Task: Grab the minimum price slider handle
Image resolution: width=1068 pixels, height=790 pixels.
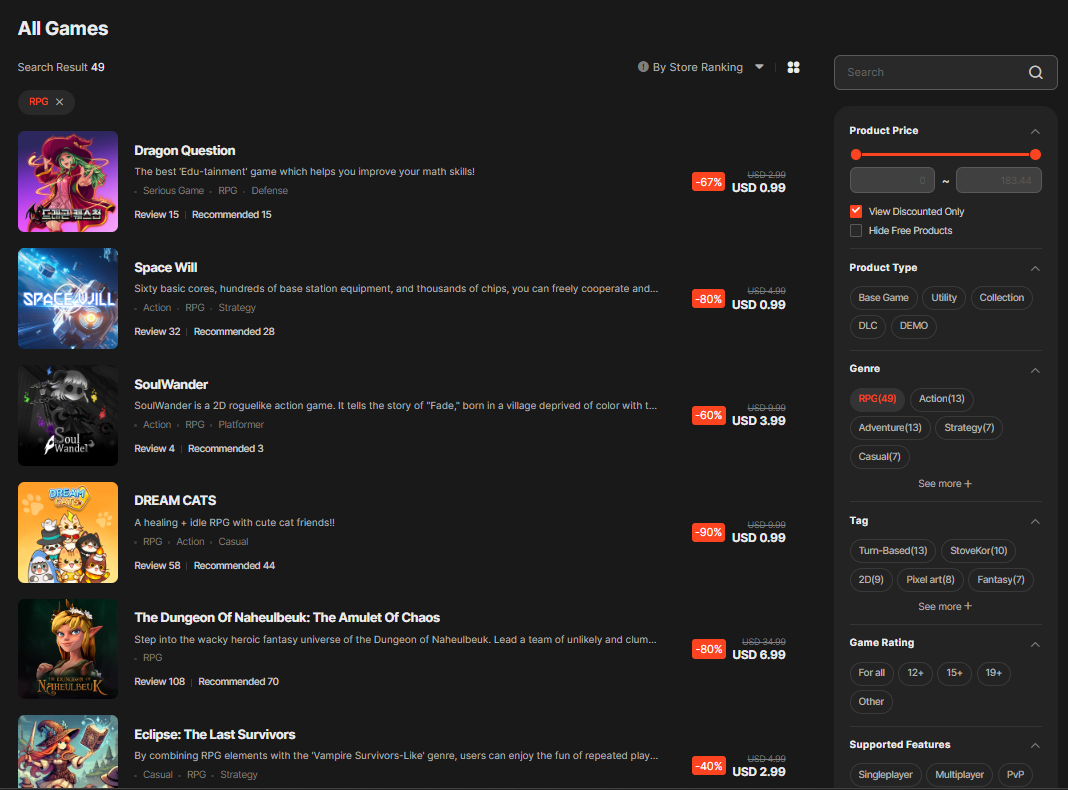Action: tap(856, 155)
